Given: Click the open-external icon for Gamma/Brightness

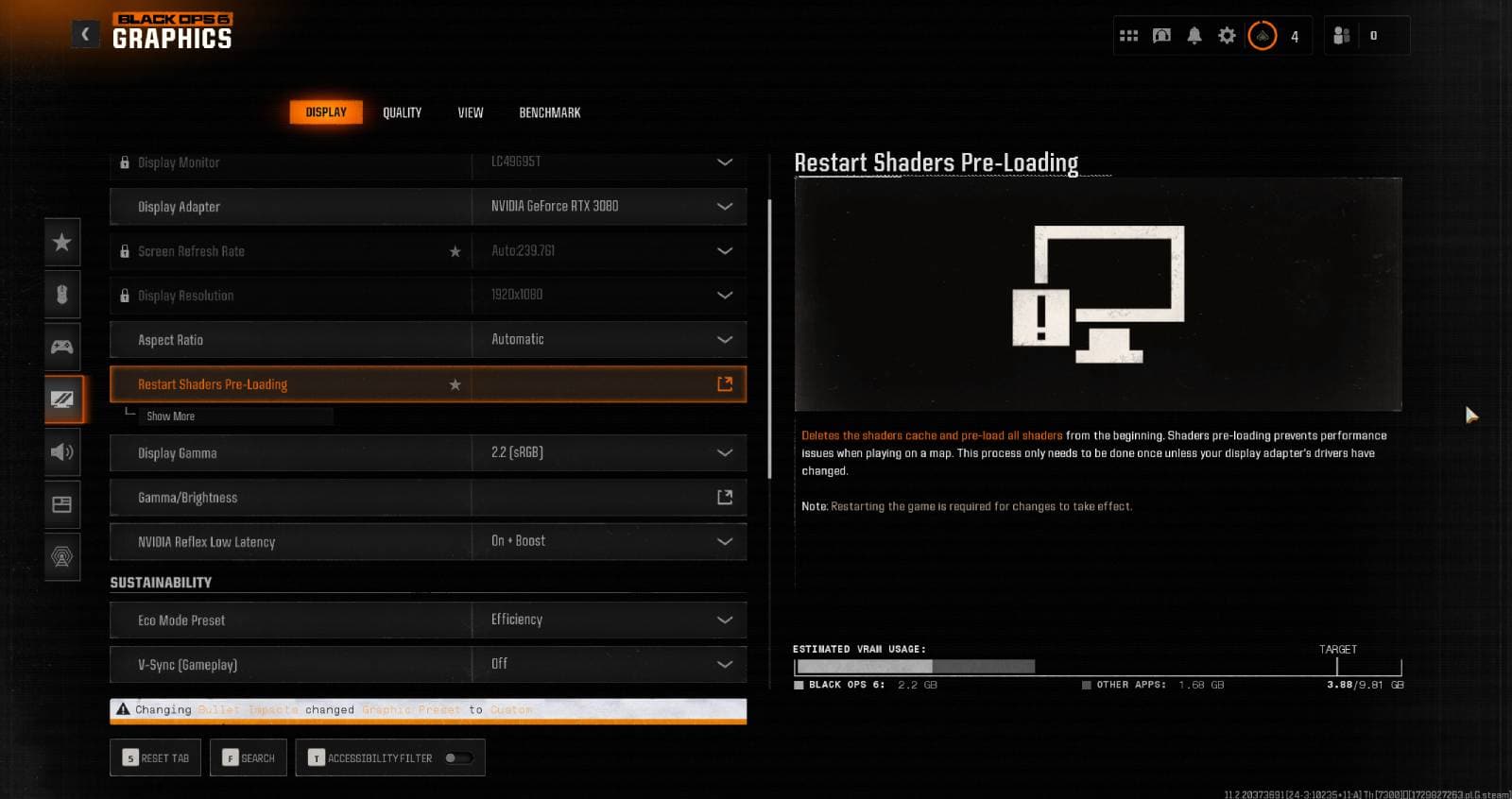Looking at the screenshot, I should click(725, 497).
